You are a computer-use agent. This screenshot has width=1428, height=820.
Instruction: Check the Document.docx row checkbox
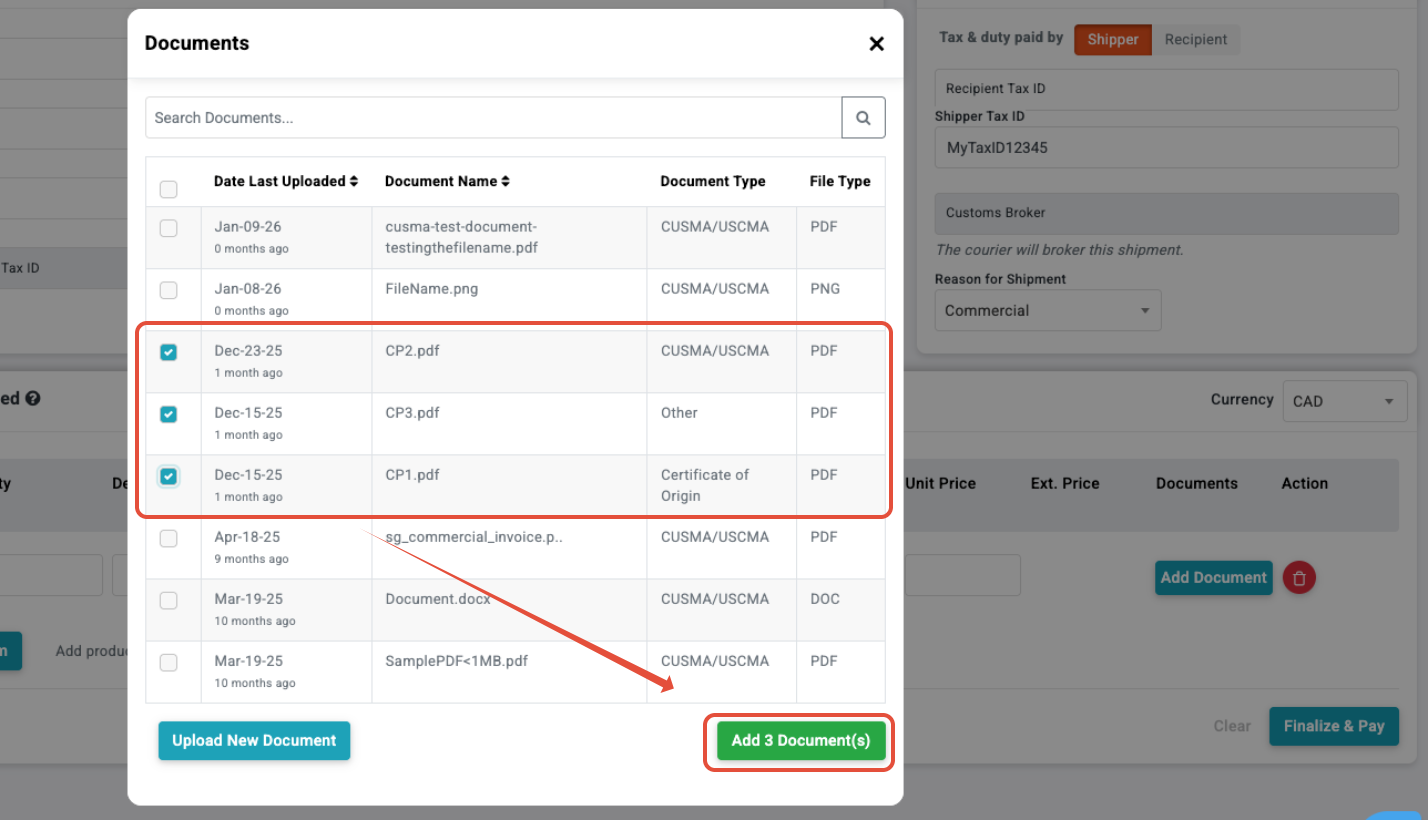pyautogui.click(x=169, y=600)
